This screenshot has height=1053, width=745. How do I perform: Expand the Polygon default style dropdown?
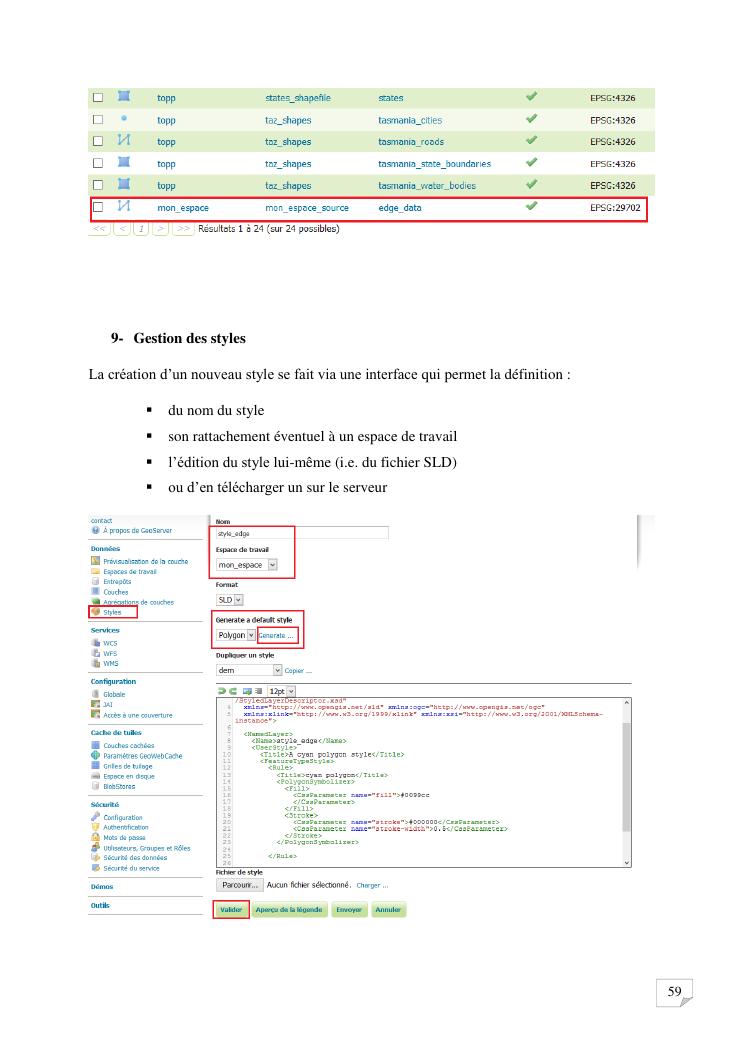coord(236,636)
